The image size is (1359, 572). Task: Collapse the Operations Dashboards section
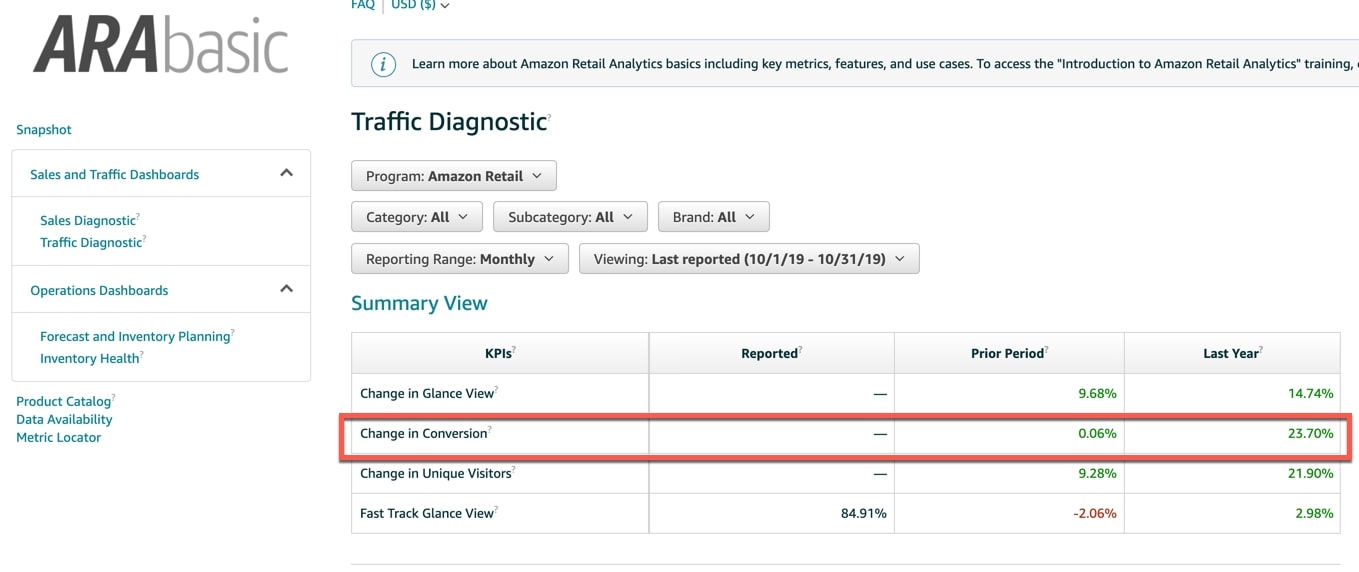[x=286, y=290]
